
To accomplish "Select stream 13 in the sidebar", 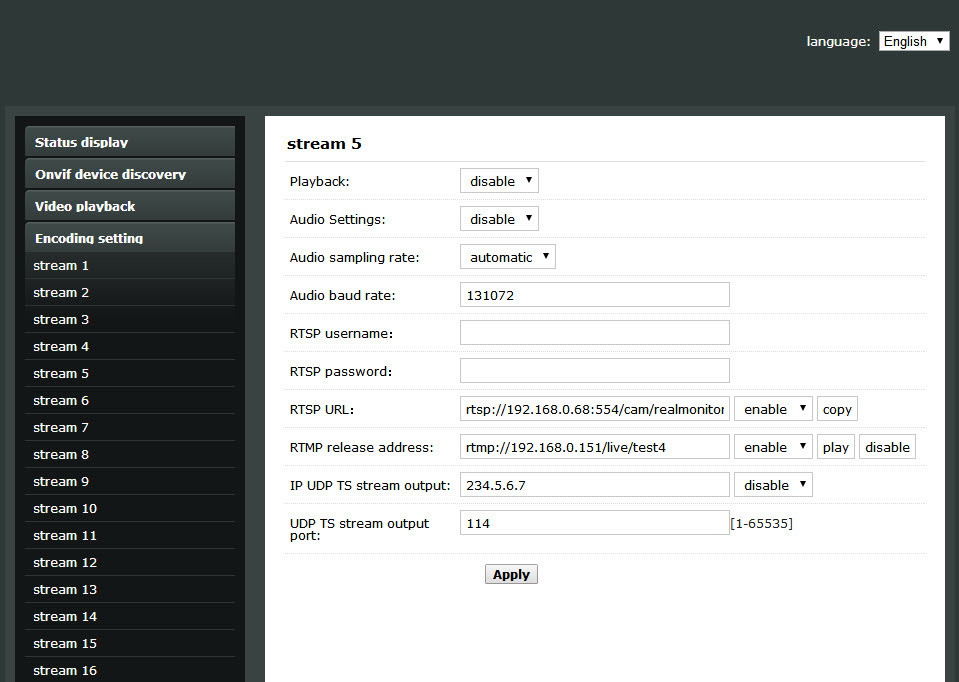I will 130,588.
